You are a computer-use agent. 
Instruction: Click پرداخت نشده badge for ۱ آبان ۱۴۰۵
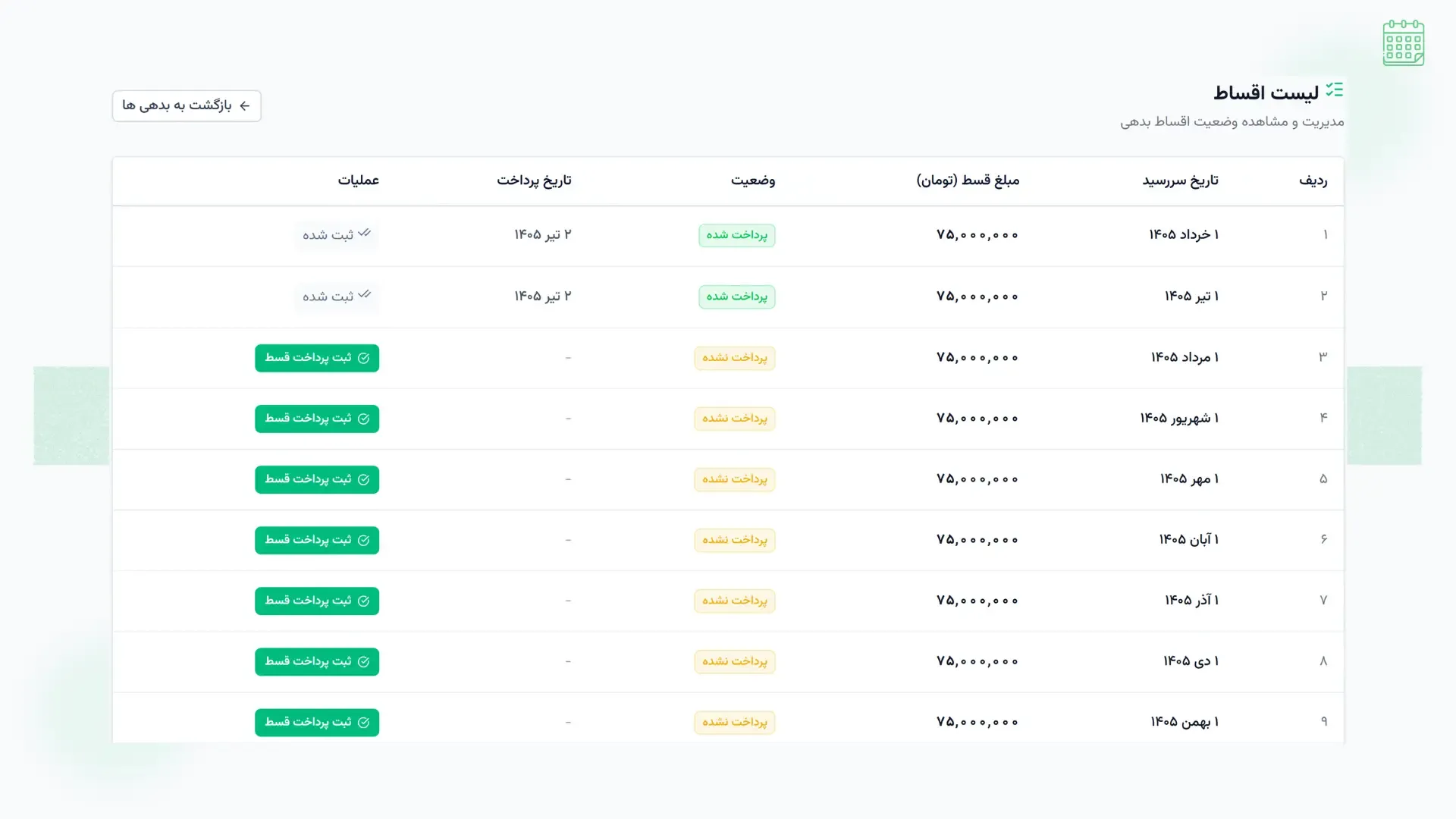click(734, 540)
